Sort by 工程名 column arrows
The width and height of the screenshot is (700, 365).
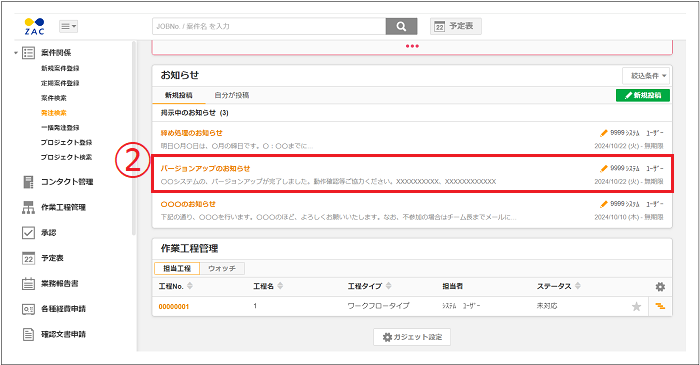(x=280, y=286)
